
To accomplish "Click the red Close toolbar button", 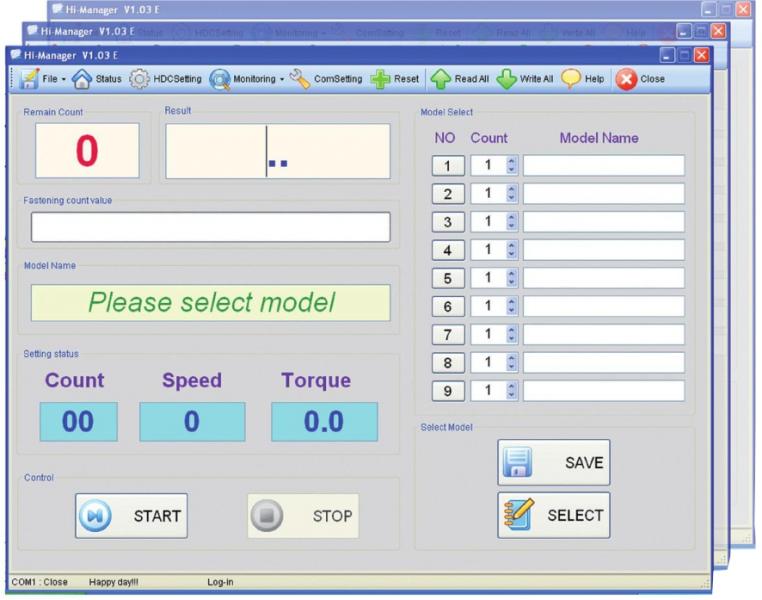I will tap(626, 79).
